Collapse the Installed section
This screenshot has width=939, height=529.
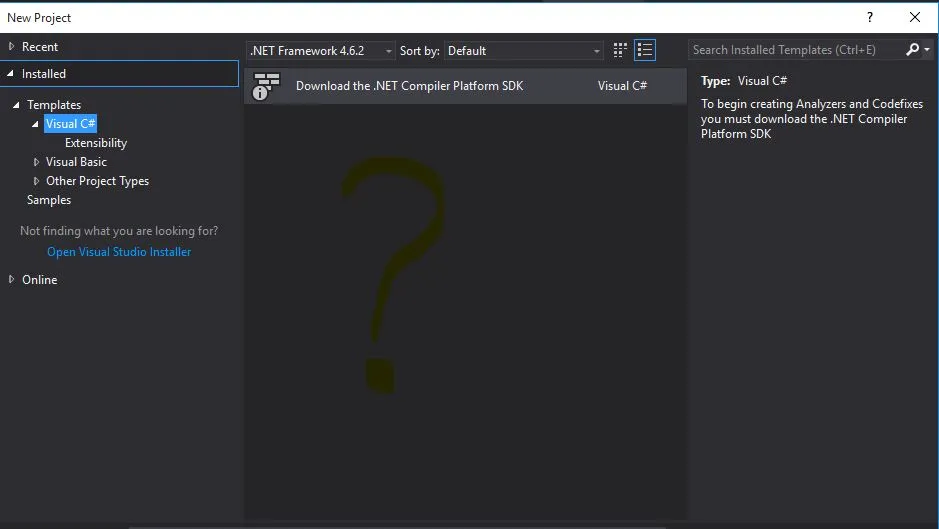[x=11, y=74]
